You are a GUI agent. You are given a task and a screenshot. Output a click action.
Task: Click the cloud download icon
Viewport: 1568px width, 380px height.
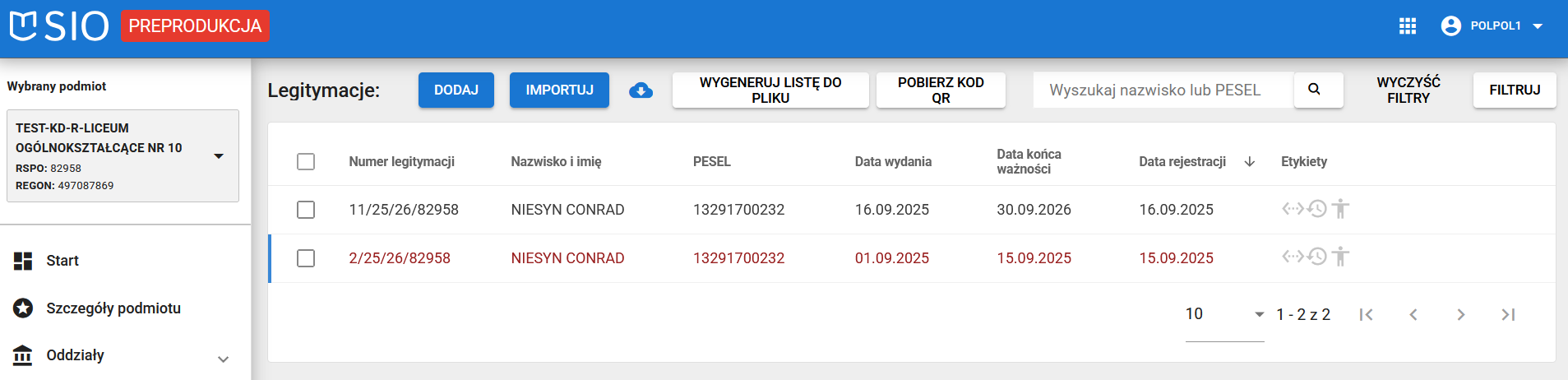click(641, 90)
